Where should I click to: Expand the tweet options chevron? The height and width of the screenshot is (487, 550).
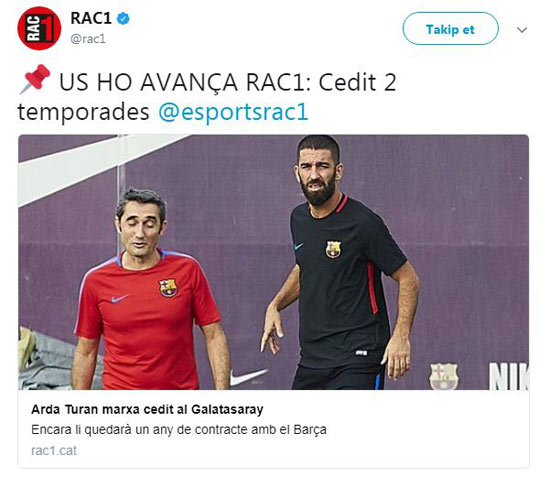click(522, 30)
